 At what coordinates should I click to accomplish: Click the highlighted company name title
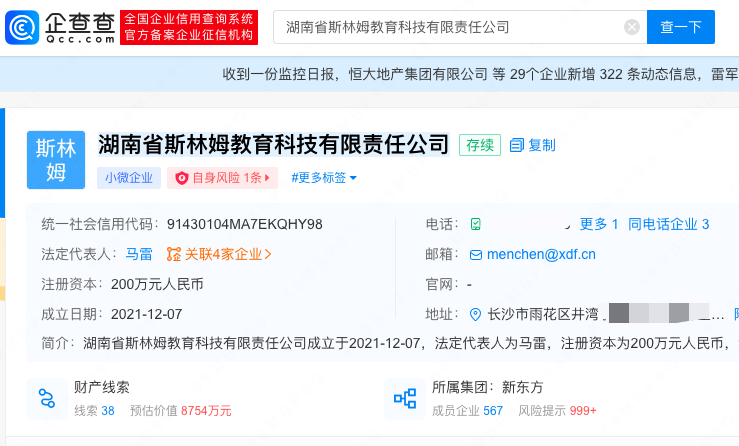pyautogui.click(x=273, y=144)
